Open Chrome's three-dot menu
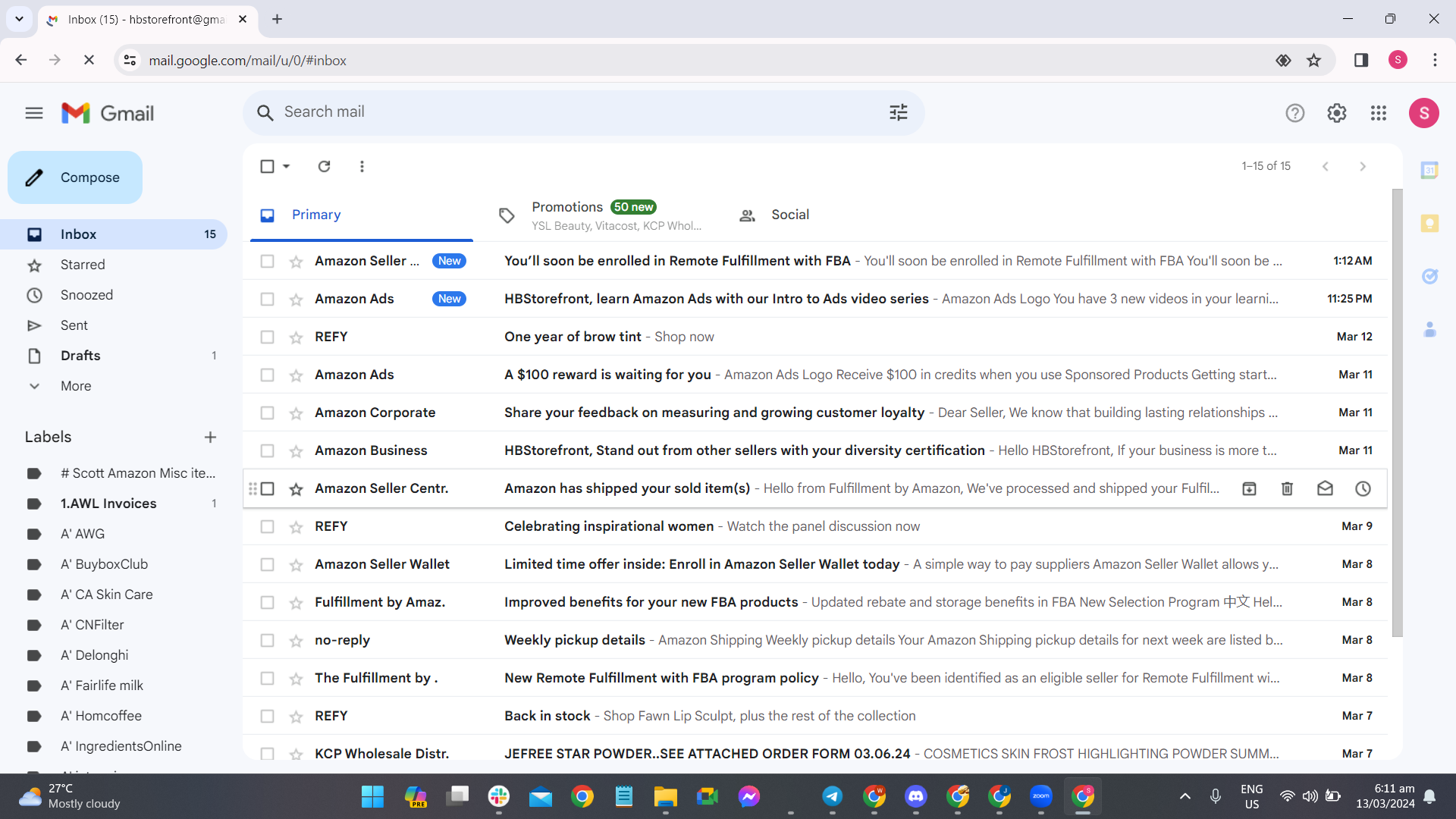The width and height of the screenshot is (1456, 819). point(1435,60)
